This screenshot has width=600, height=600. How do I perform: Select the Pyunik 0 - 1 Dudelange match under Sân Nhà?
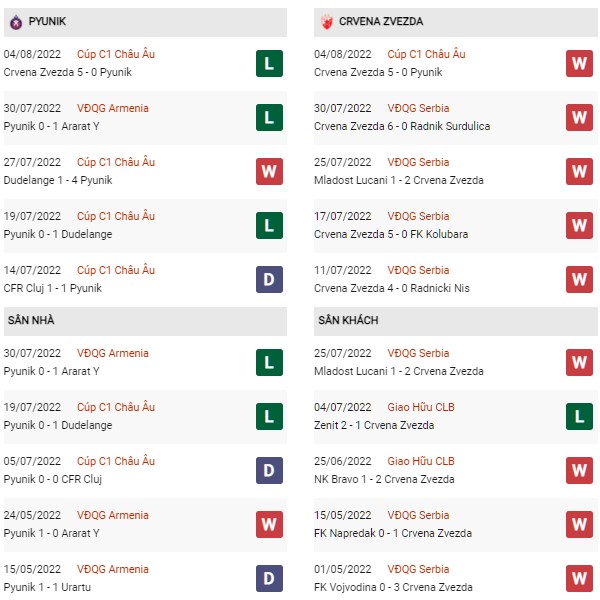click(x=58, y=425)
